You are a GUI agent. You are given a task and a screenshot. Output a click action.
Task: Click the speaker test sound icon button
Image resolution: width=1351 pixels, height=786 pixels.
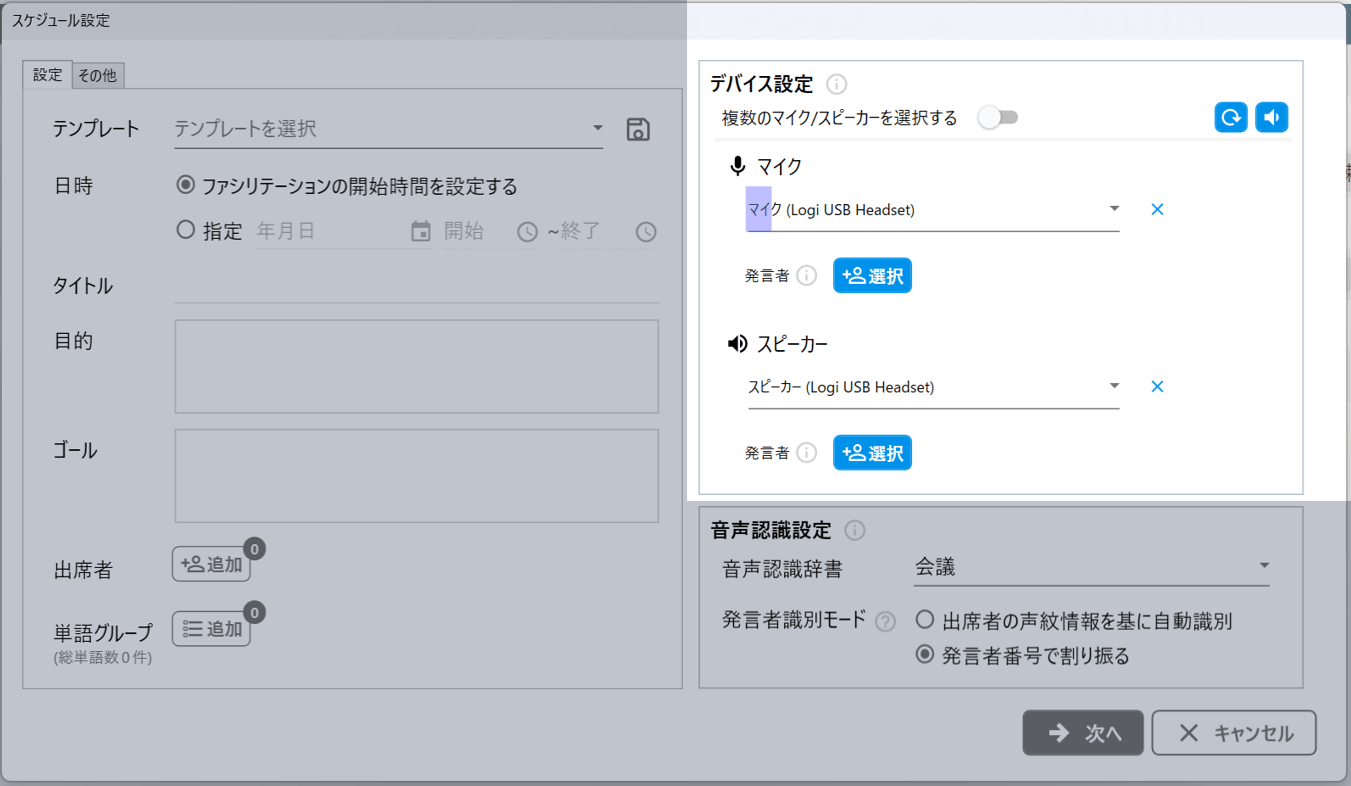point(1271,118)
